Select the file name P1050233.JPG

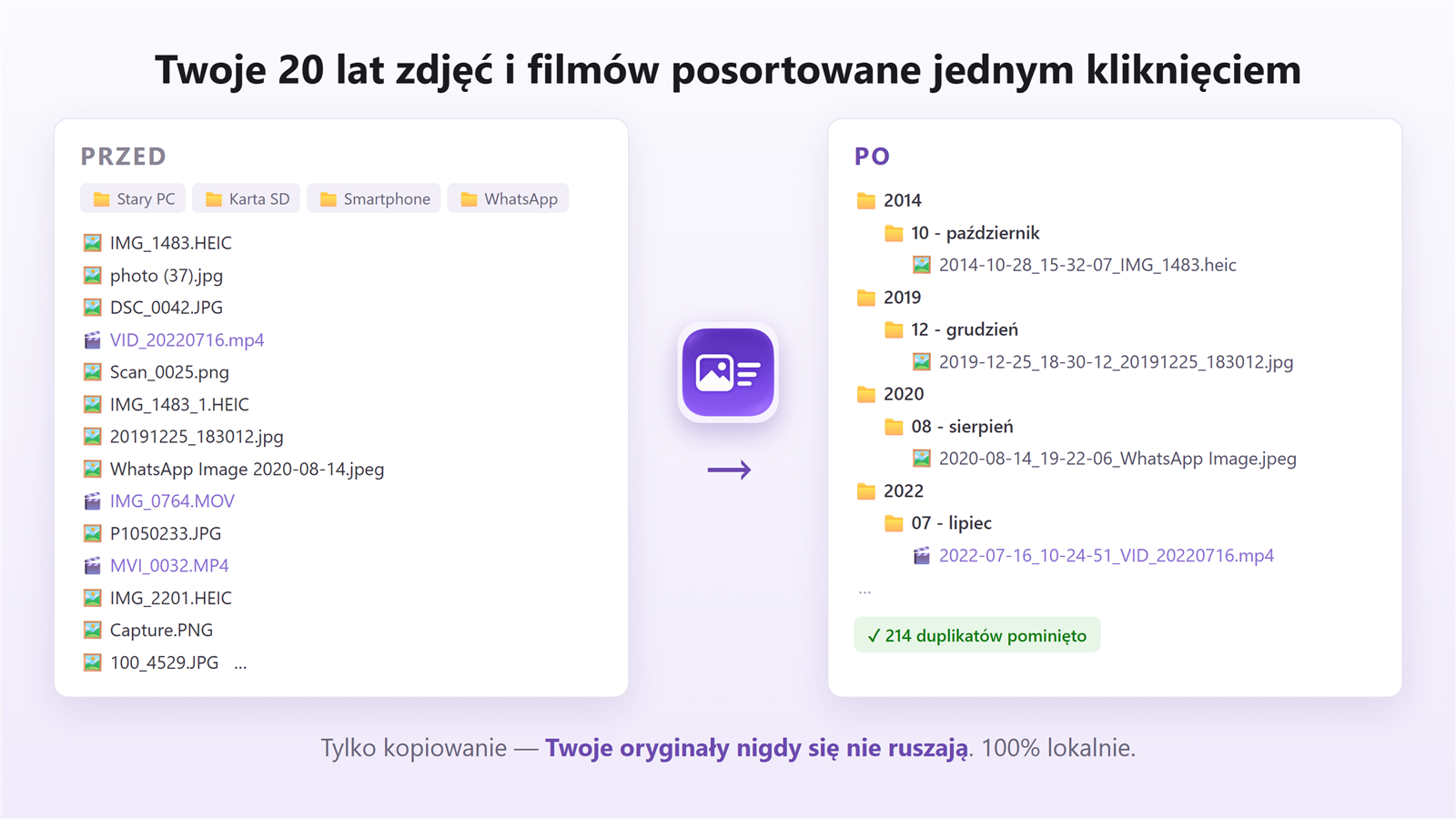[x=166, y=533]
